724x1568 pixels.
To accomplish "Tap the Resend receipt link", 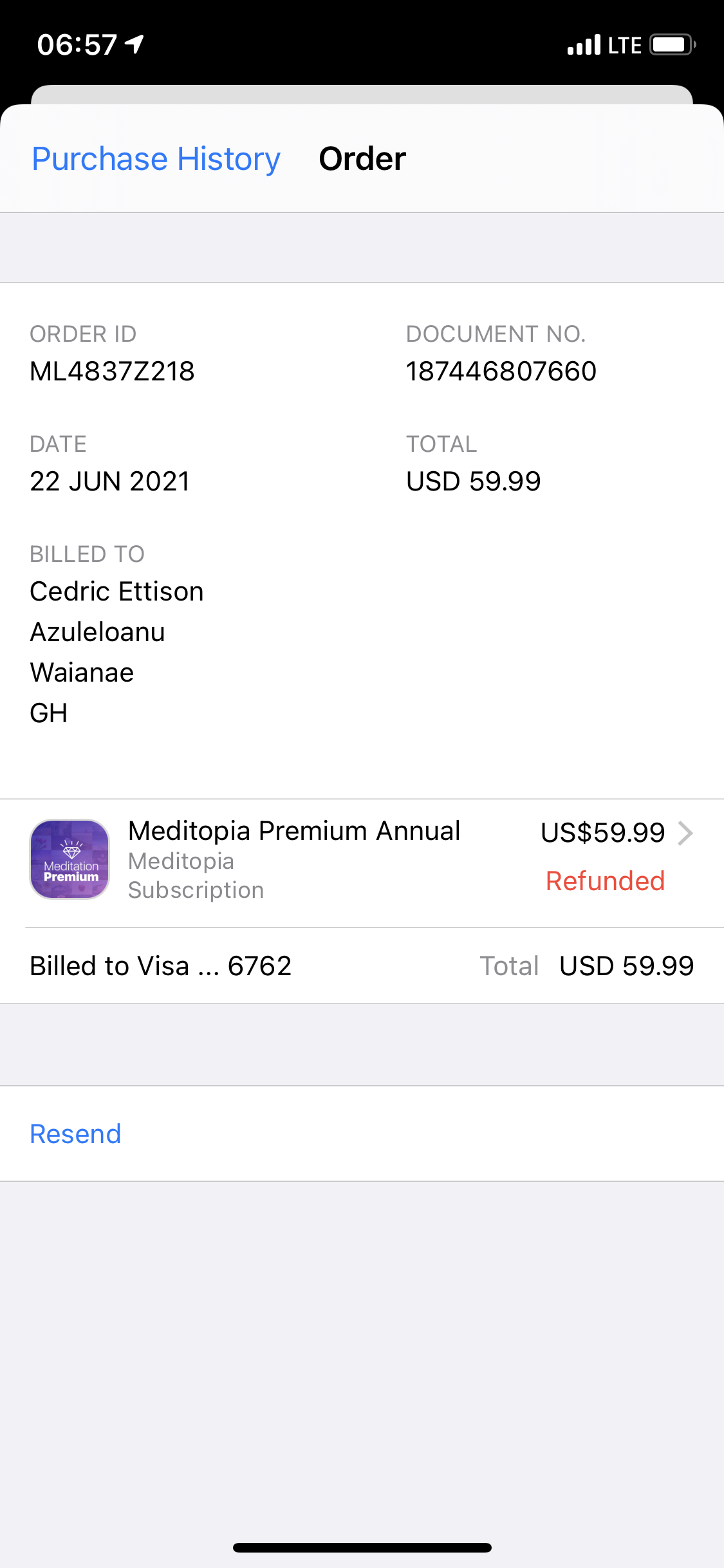I will (x=75, y=1134).
